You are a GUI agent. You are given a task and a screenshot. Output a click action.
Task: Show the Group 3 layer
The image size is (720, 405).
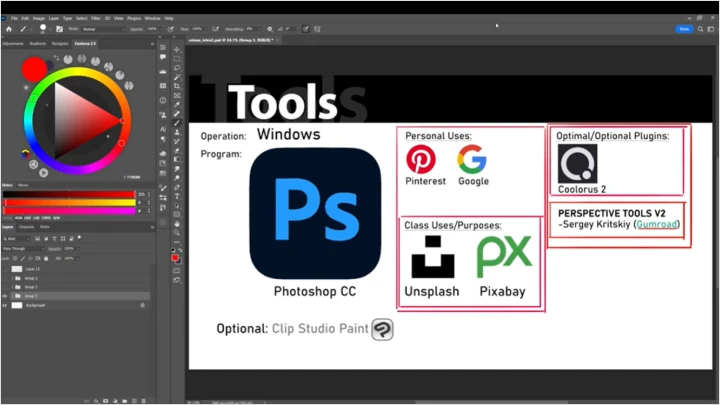[5, 287]
